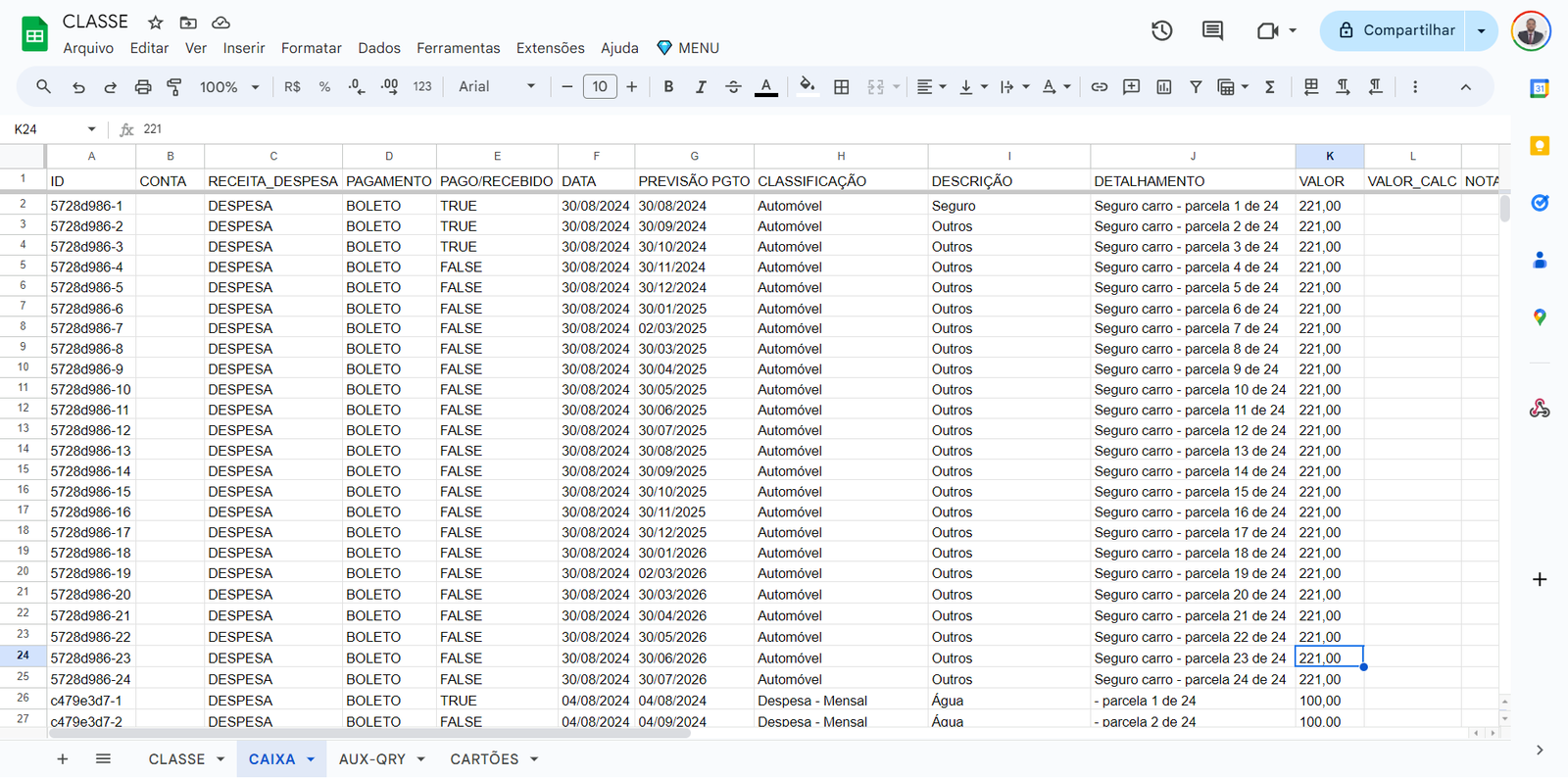The width and height of the screenshot is (1568, 778).
Task: Insert a chart
Action: coord(1164,87)
